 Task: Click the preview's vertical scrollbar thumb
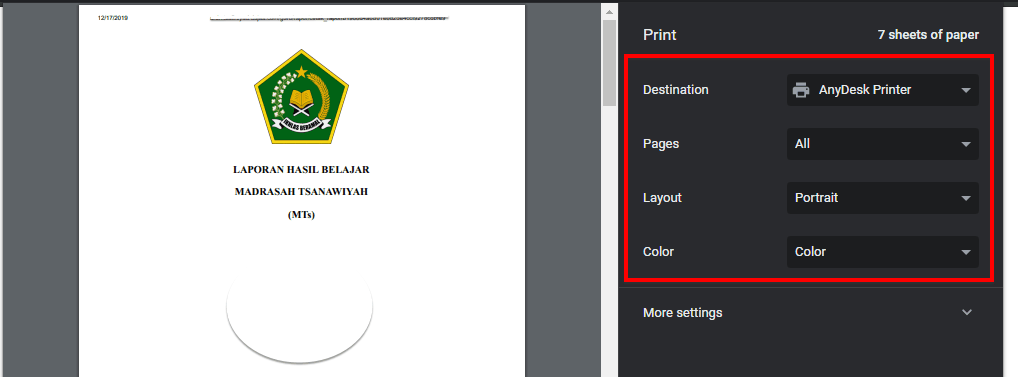(610, 62)
